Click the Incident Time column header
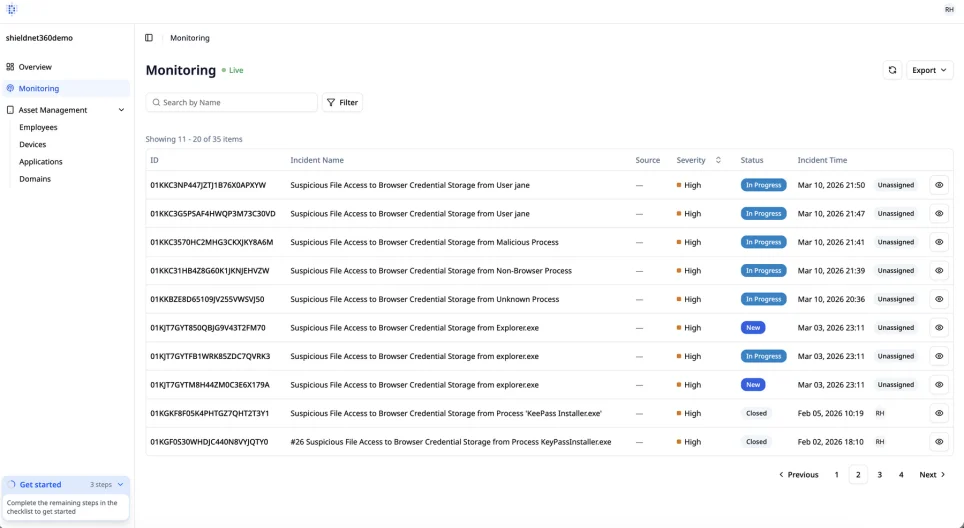Viewport: 964px width, 528px height. pos(822,160)
